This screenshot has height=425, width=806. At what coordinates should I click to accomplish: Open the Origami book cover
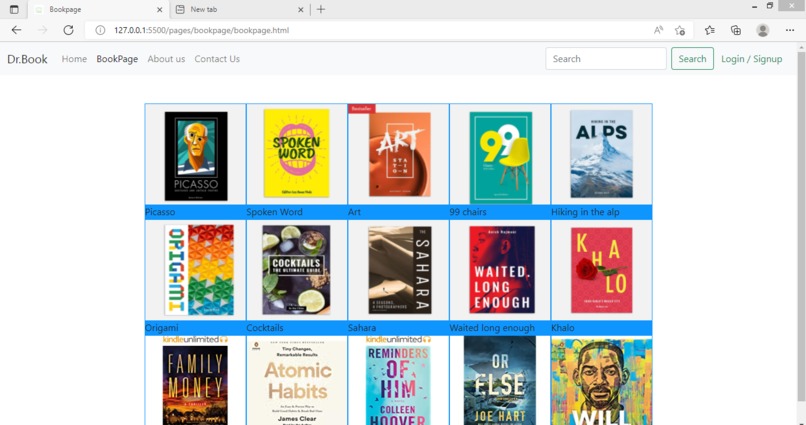pos(199,270)
